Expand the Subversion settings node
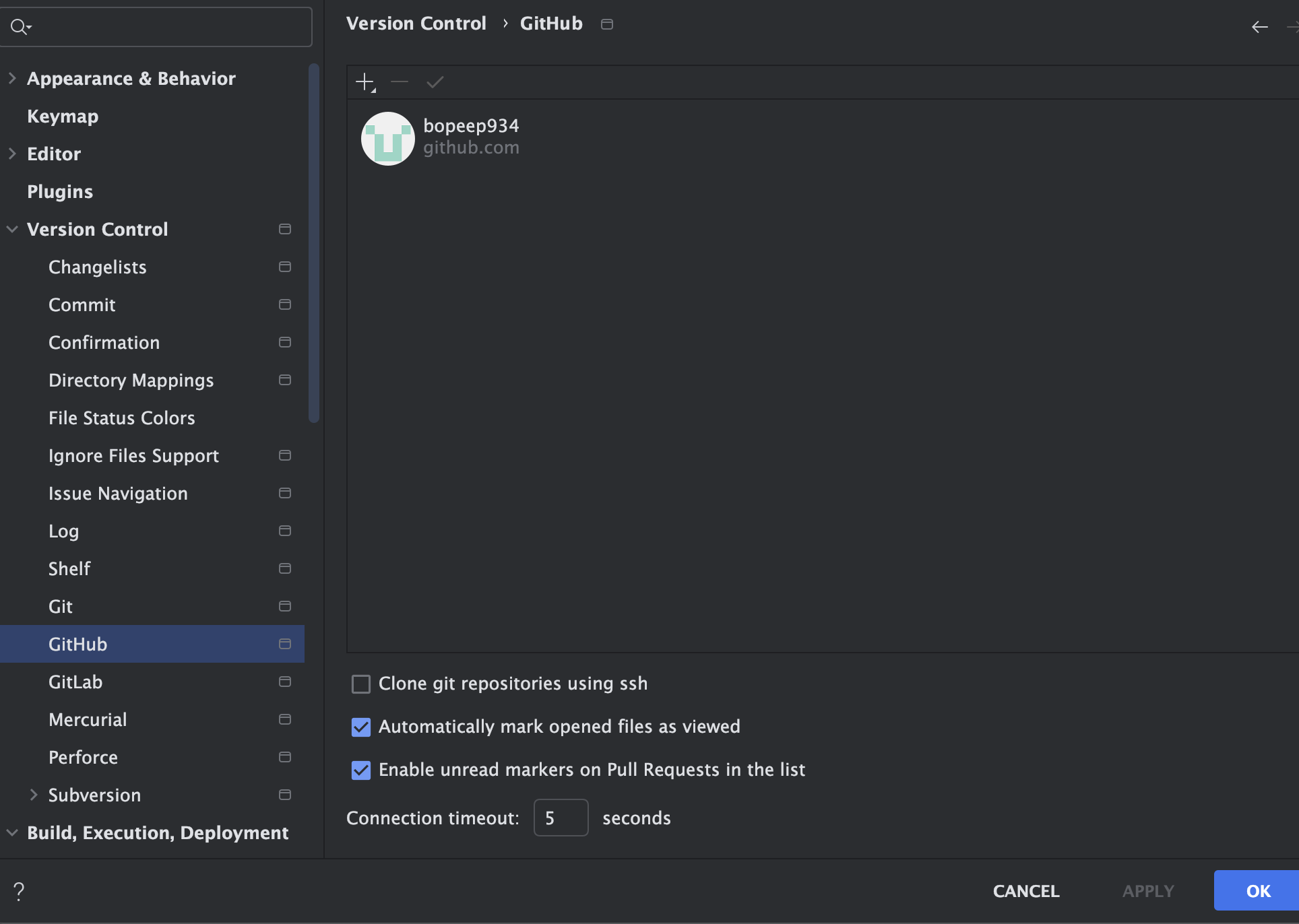The height and width of the screenshot is (924, 1299). (x=34, y=795)
